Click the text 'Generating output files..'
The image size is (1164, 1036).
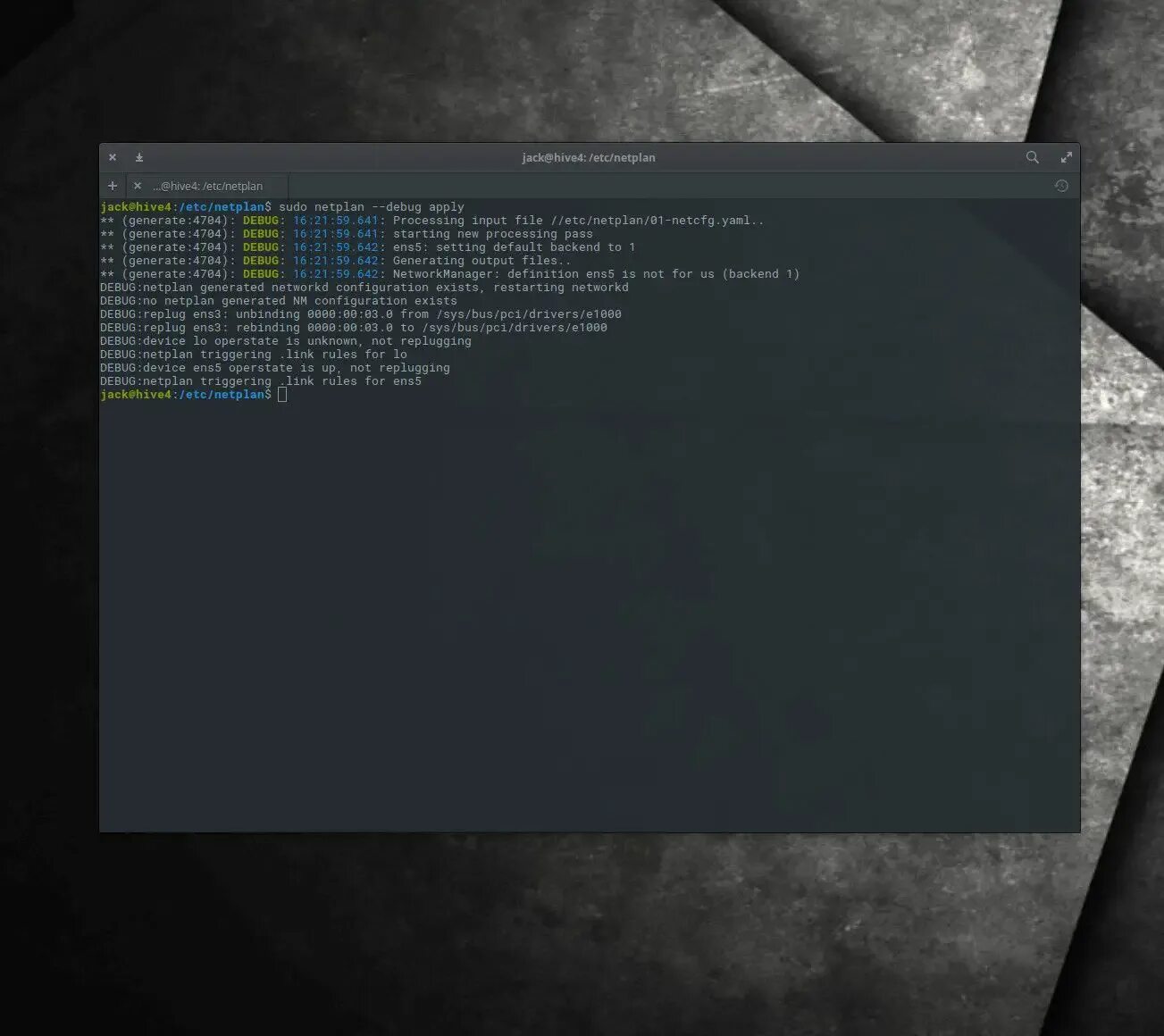[482, 260]
